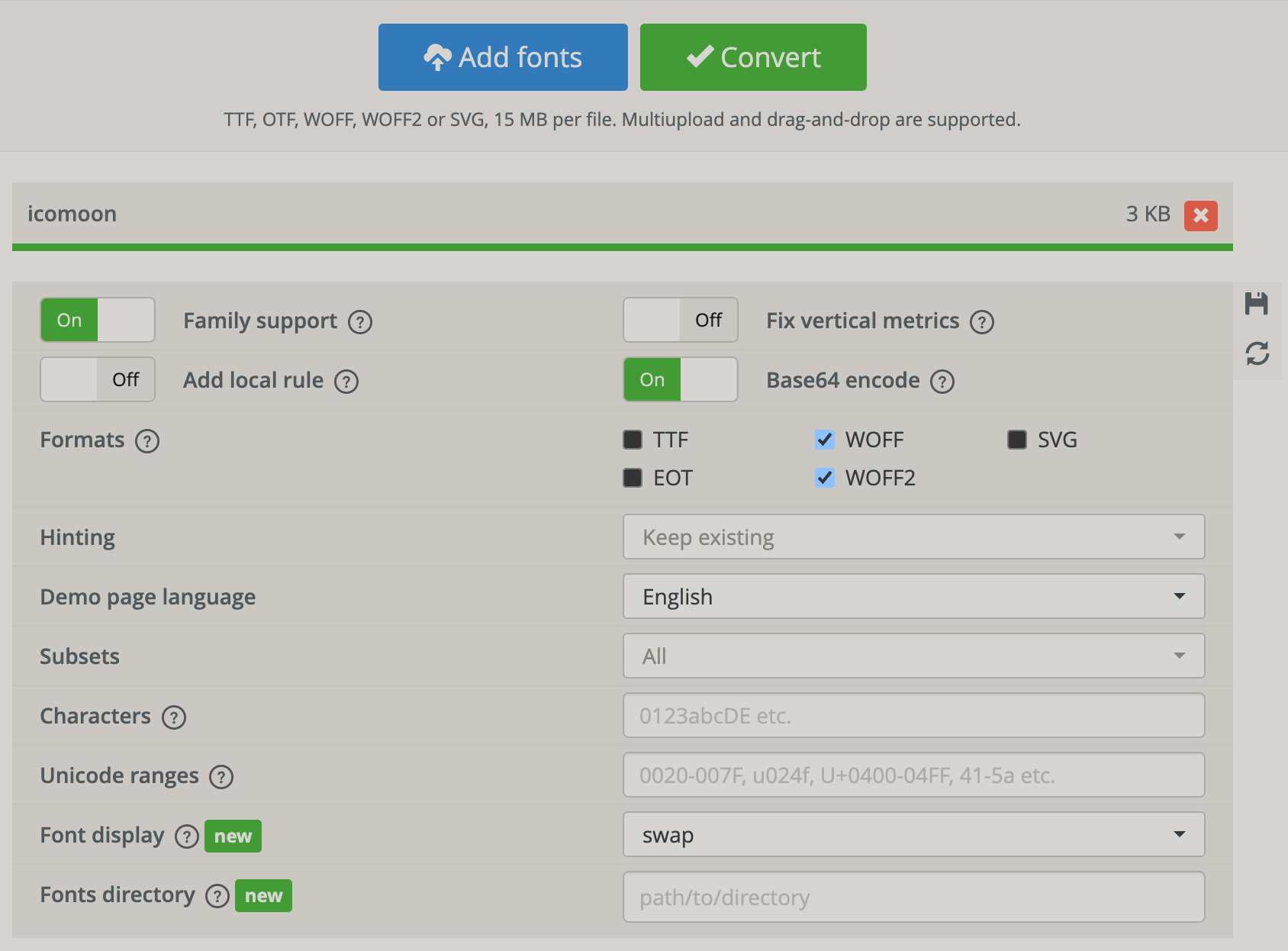Enable the Fix vertical metrics switch
This screenshot has width=1288, height=951.
[x=681, y=320]
